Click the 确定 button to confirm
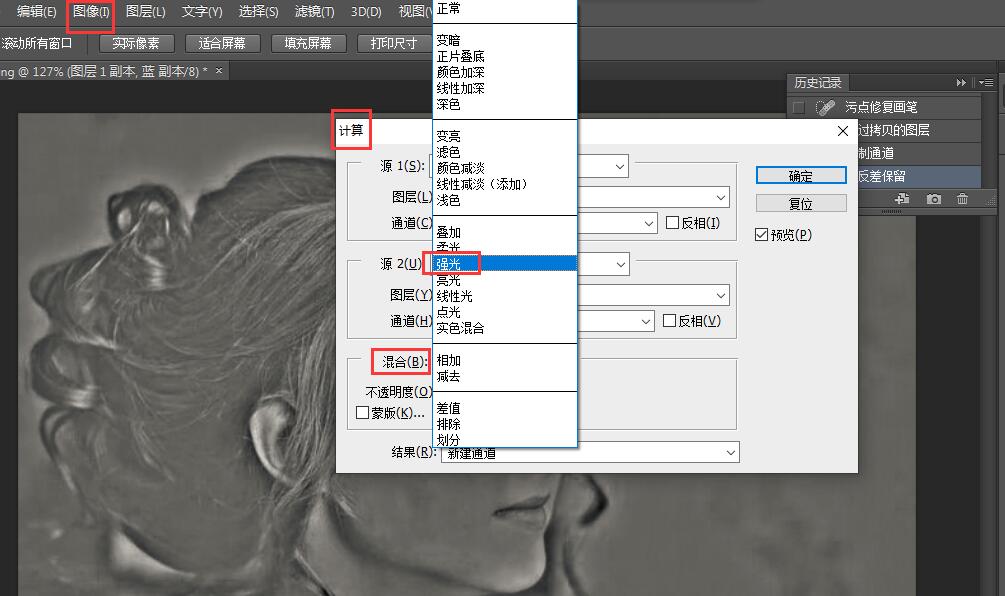The width and height of the screenshot is (1005, 596). point(800,175)
